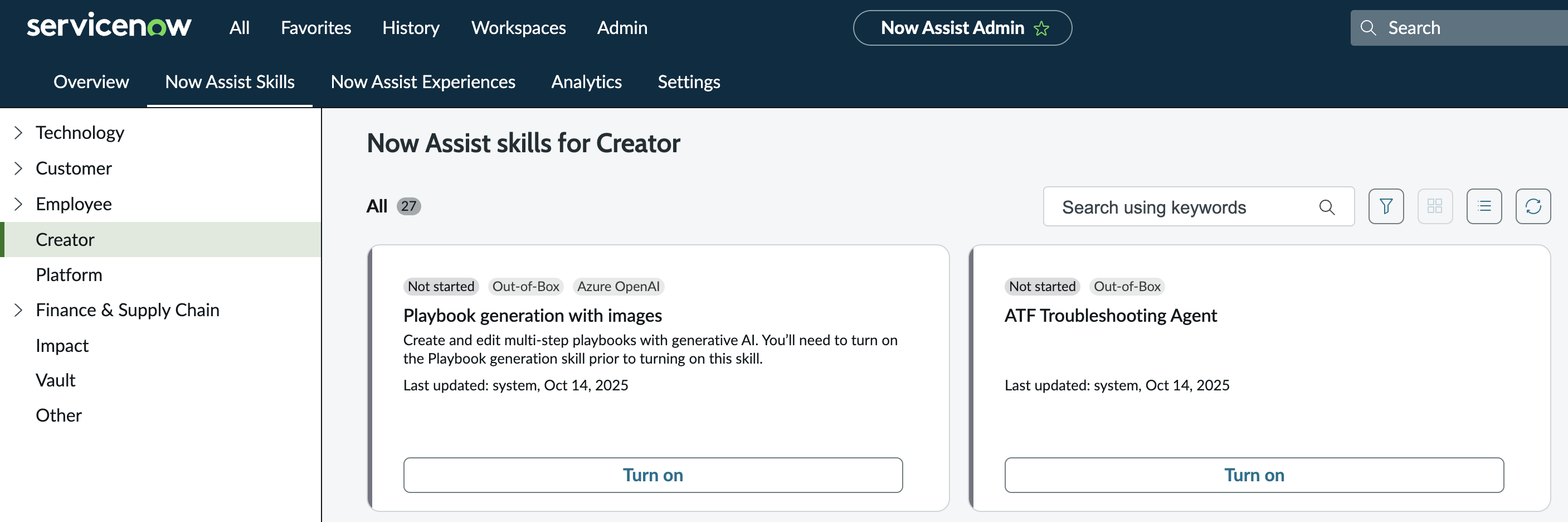This screenshot has width=1568, height=522.
Task: Select the Other category
Action: 59,415
